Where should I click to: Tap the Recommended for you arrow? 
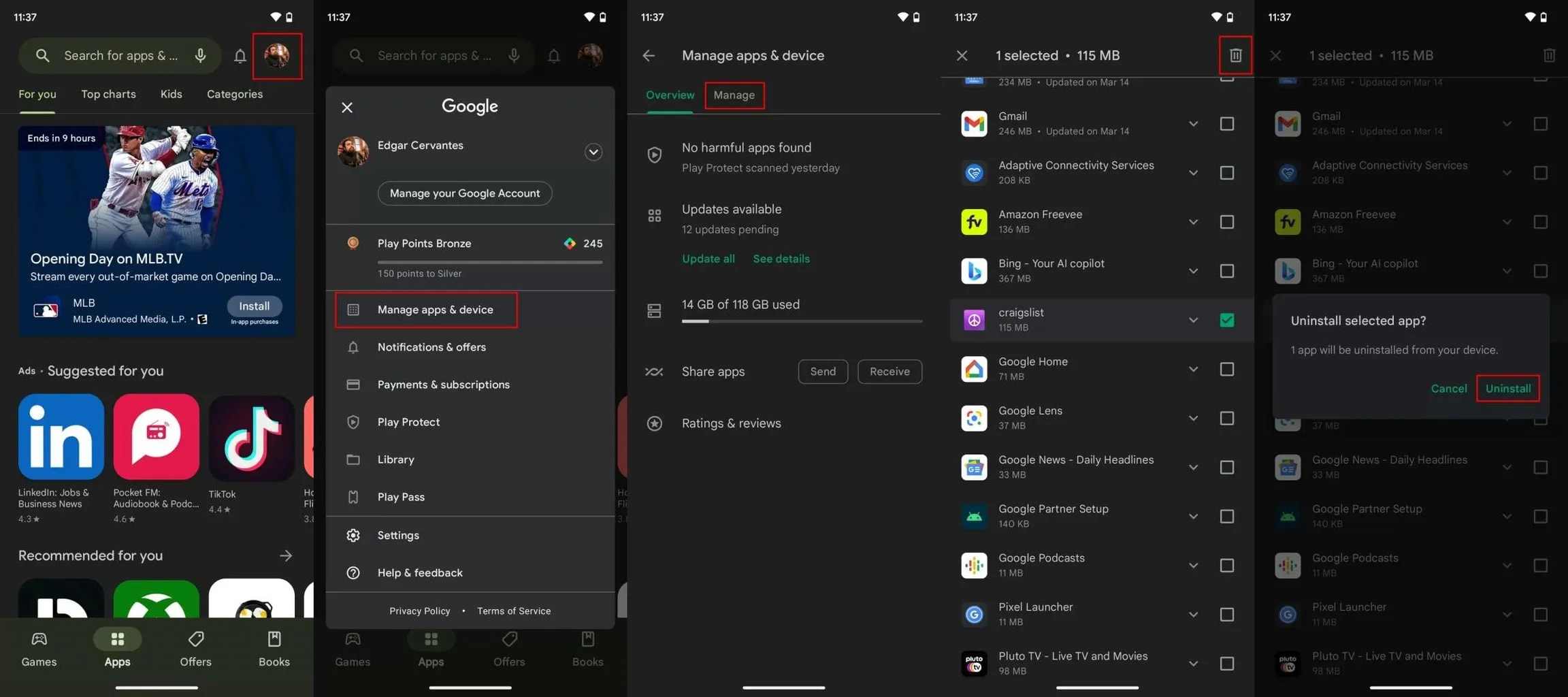[x=286, y=555]
